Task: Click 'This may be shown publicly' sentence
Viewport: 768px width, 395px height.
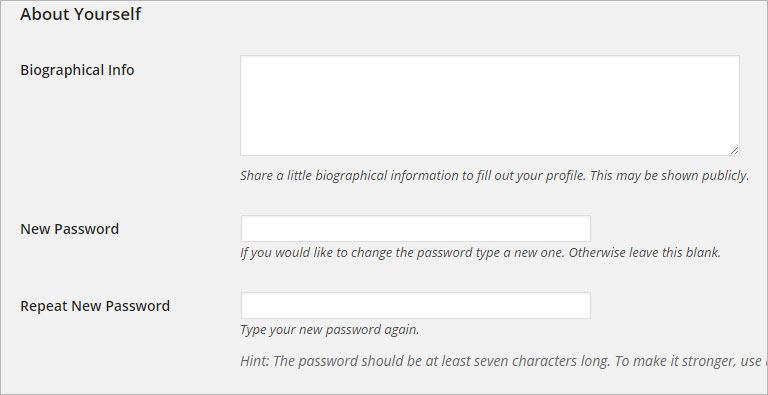Action: [670, 175]
